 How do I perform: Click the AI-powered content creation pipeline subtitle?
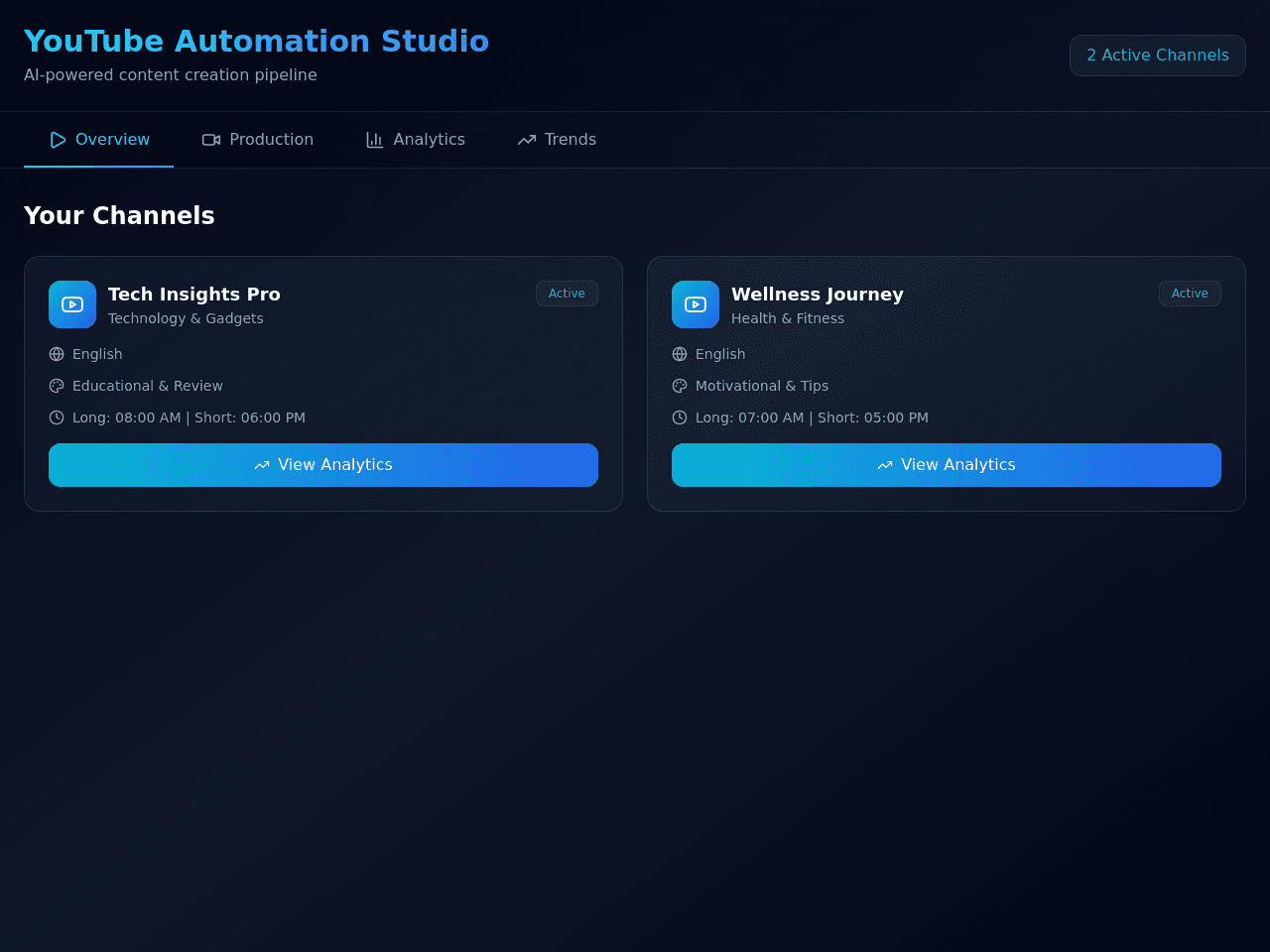pos(171,75)
